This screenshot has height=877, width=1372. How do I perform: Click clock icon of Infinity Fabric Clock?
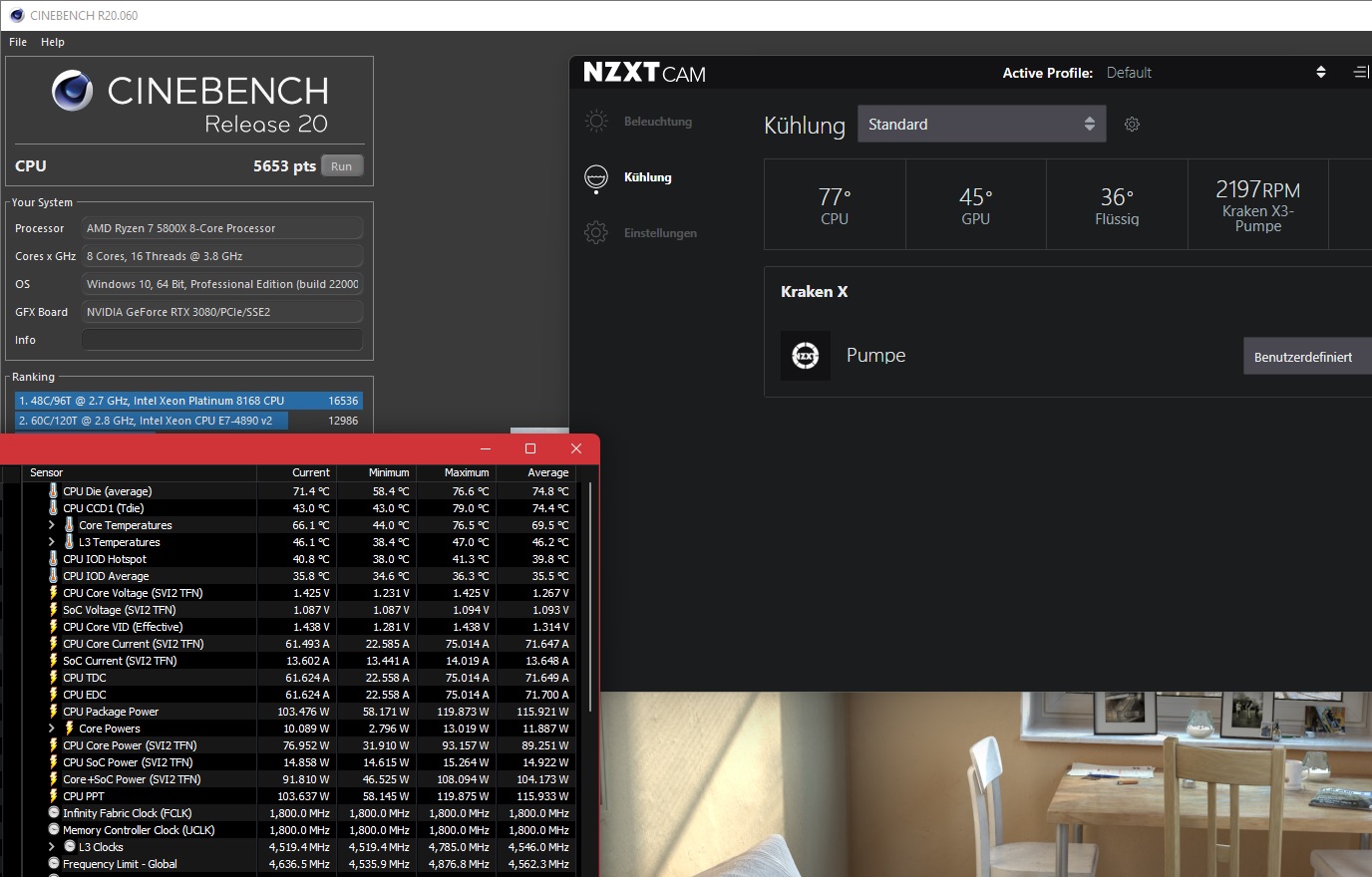click(54, 813)
